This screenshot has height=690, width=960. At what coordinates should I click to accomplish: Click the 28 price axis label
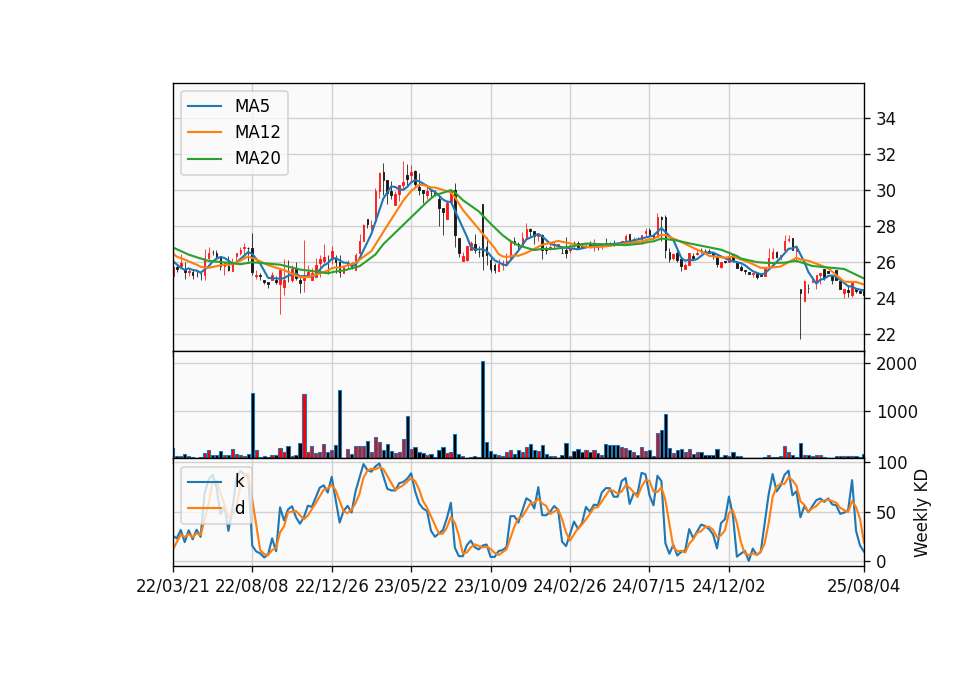885,227
